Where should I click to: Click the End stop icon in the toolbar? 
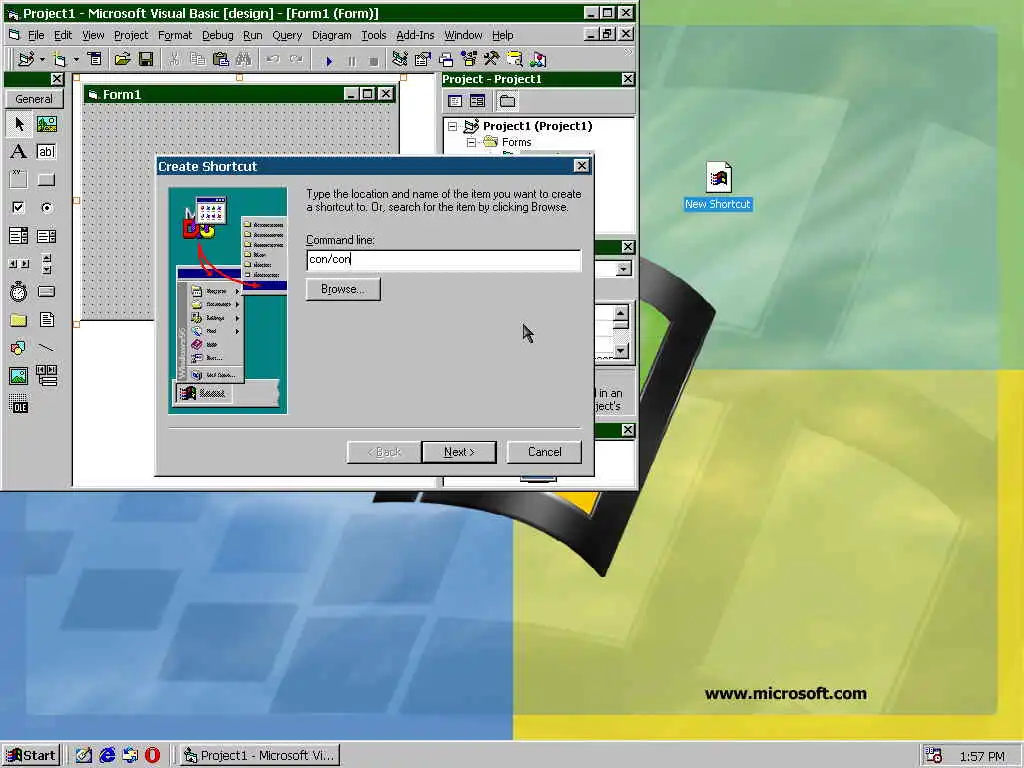(x=374, y=61)
